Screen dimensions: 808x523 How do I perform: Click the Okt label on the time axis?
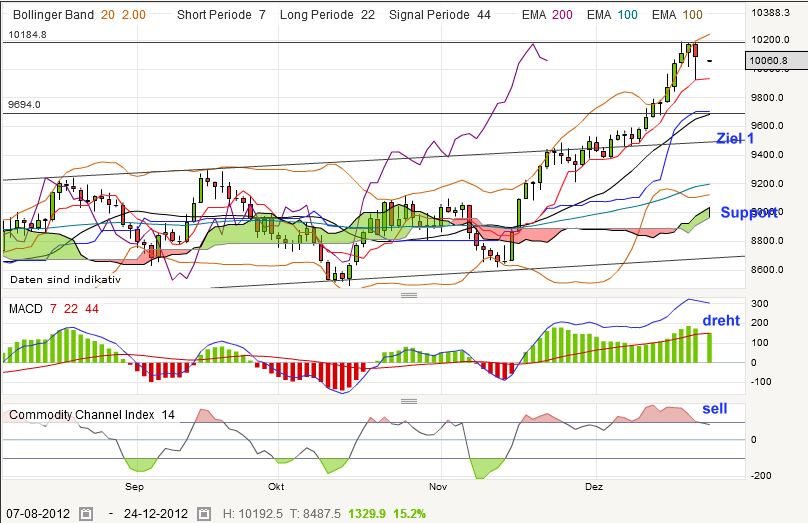pyautogui.click(x=276, y=486)
